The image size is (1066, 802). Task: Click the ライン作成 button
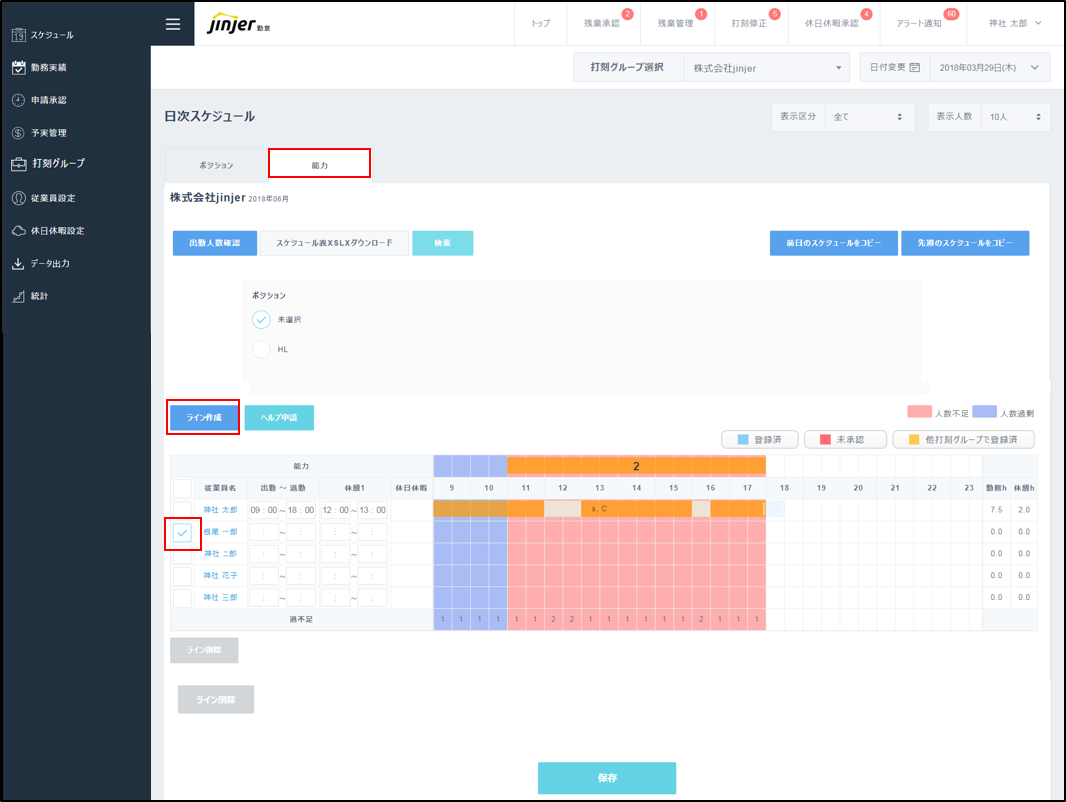click(203, 417)
